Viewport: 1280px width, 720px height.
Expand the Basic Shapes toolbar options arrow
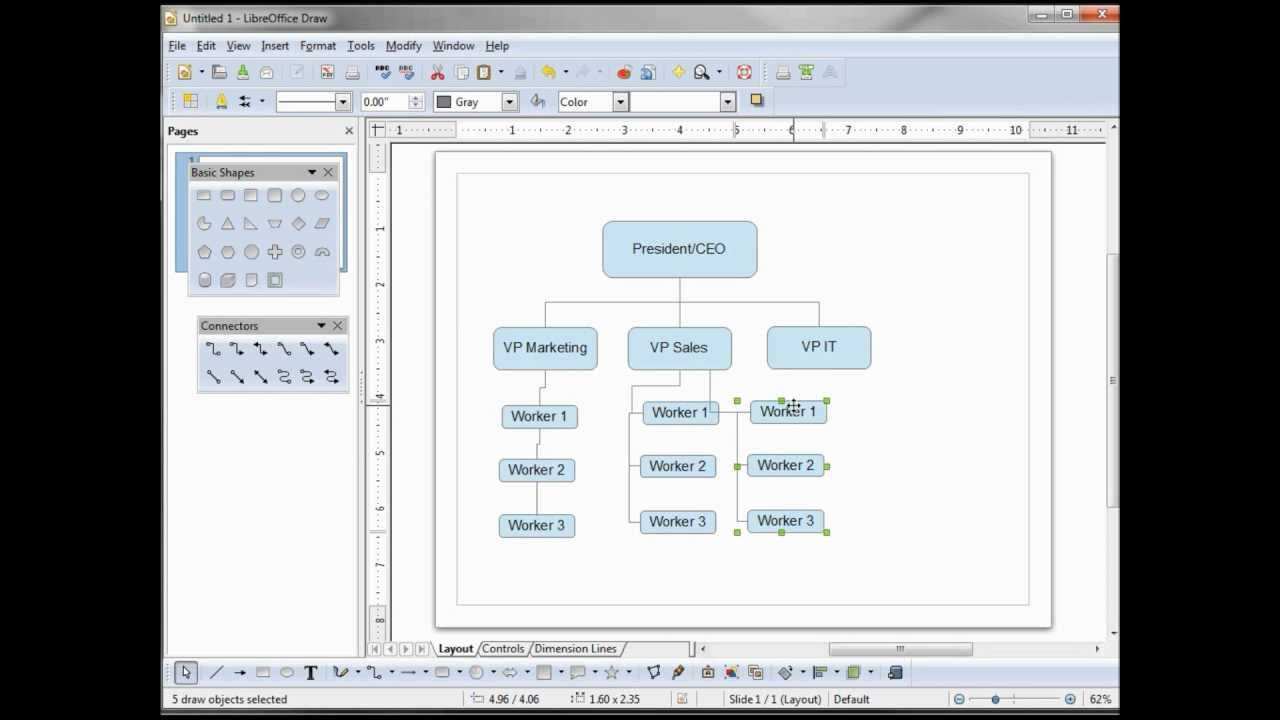(x=312, y=173)
